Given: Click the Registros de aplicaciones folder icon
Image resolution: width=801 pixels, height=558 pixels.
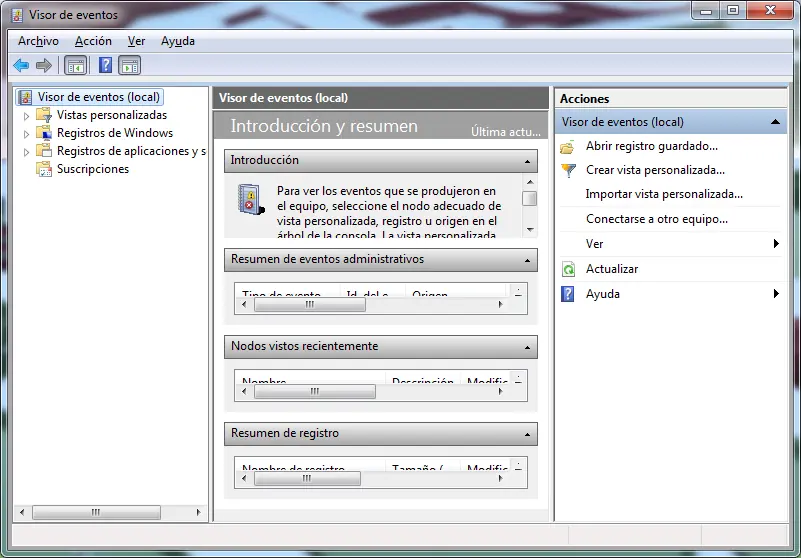Looking at the screenshot, I should [44, 150].
